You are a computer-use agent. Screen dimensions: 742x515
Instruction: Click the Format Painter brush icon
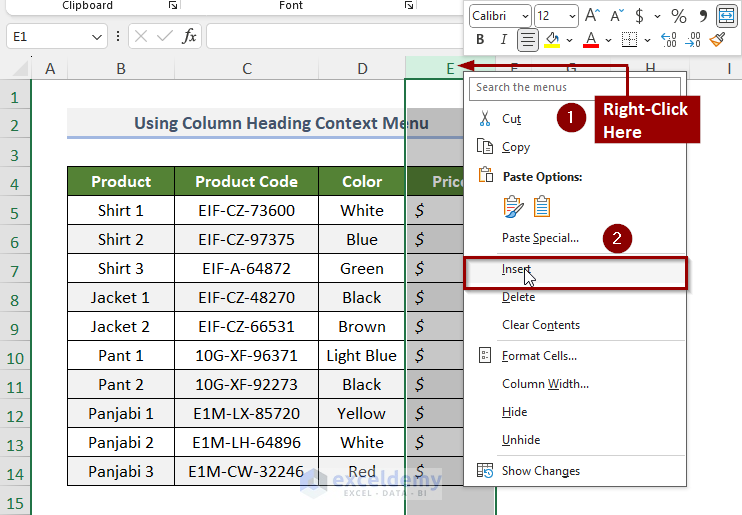(x=716, y=40)
